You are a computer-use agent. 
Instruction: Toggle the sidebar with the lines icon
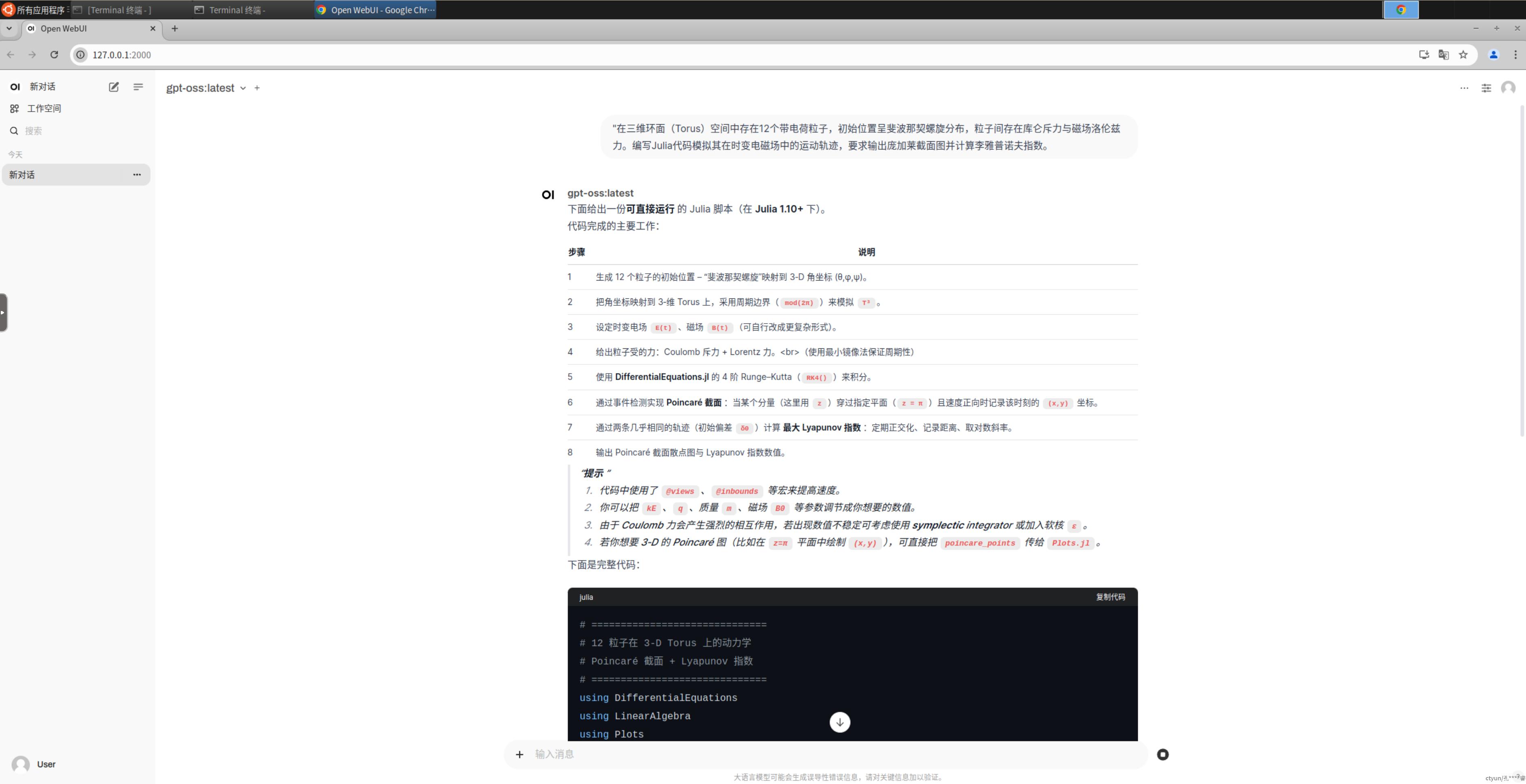tap(138, 87)
